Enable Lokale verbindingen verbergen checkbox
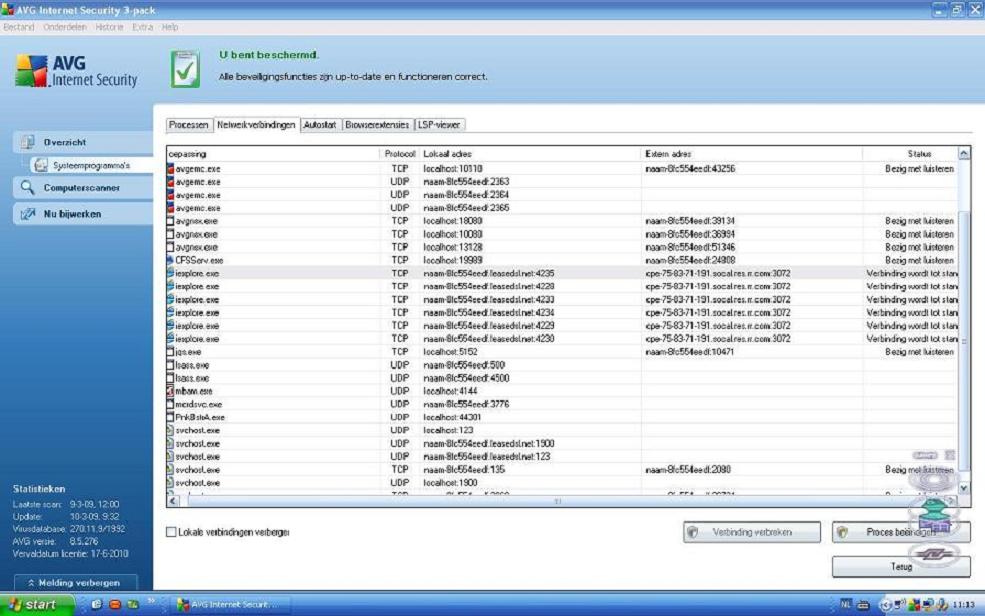Viewport: 985px width, 616px height. [x=171, y=532]
